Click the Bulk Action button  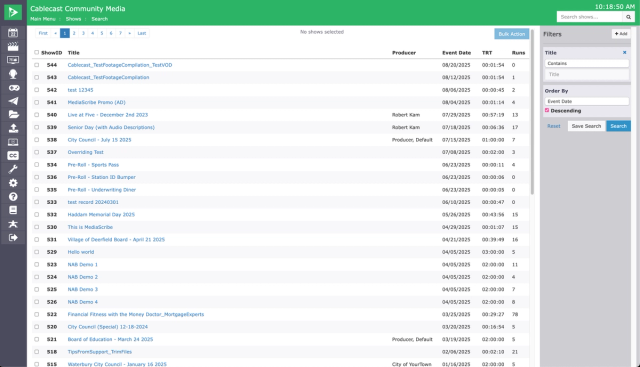click(x=512, y=34)
